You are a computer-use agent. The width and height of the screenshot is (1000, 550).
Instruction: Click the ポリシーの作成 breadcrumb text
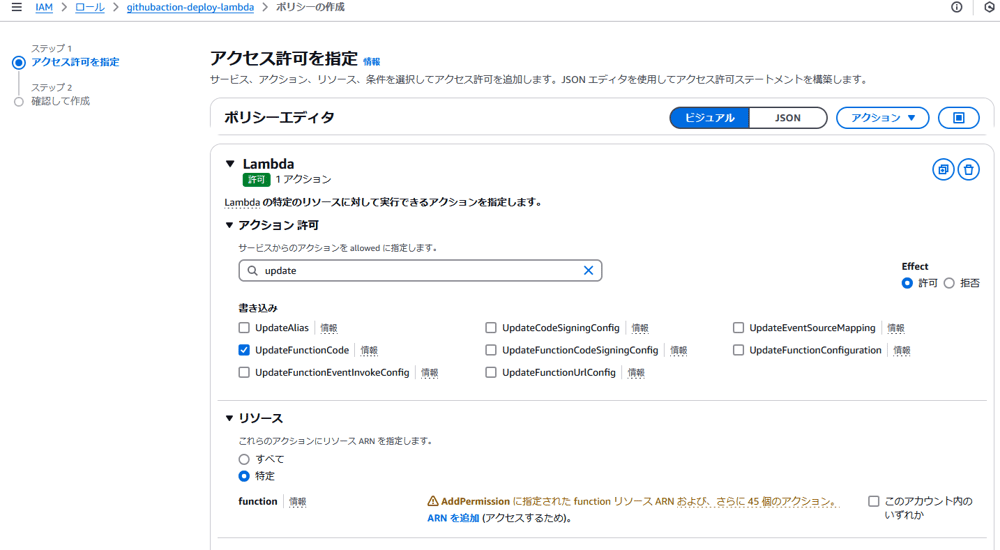click(x=310, y=7)
